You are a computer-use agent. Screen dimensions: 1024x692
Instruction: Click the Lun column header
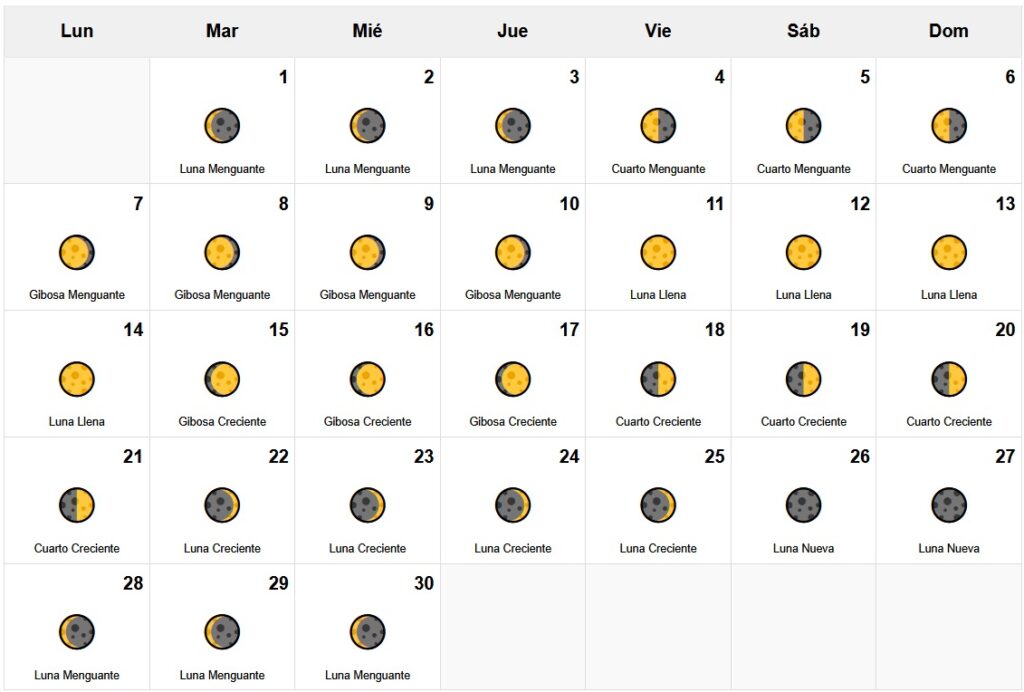click(x=77, y=31)
